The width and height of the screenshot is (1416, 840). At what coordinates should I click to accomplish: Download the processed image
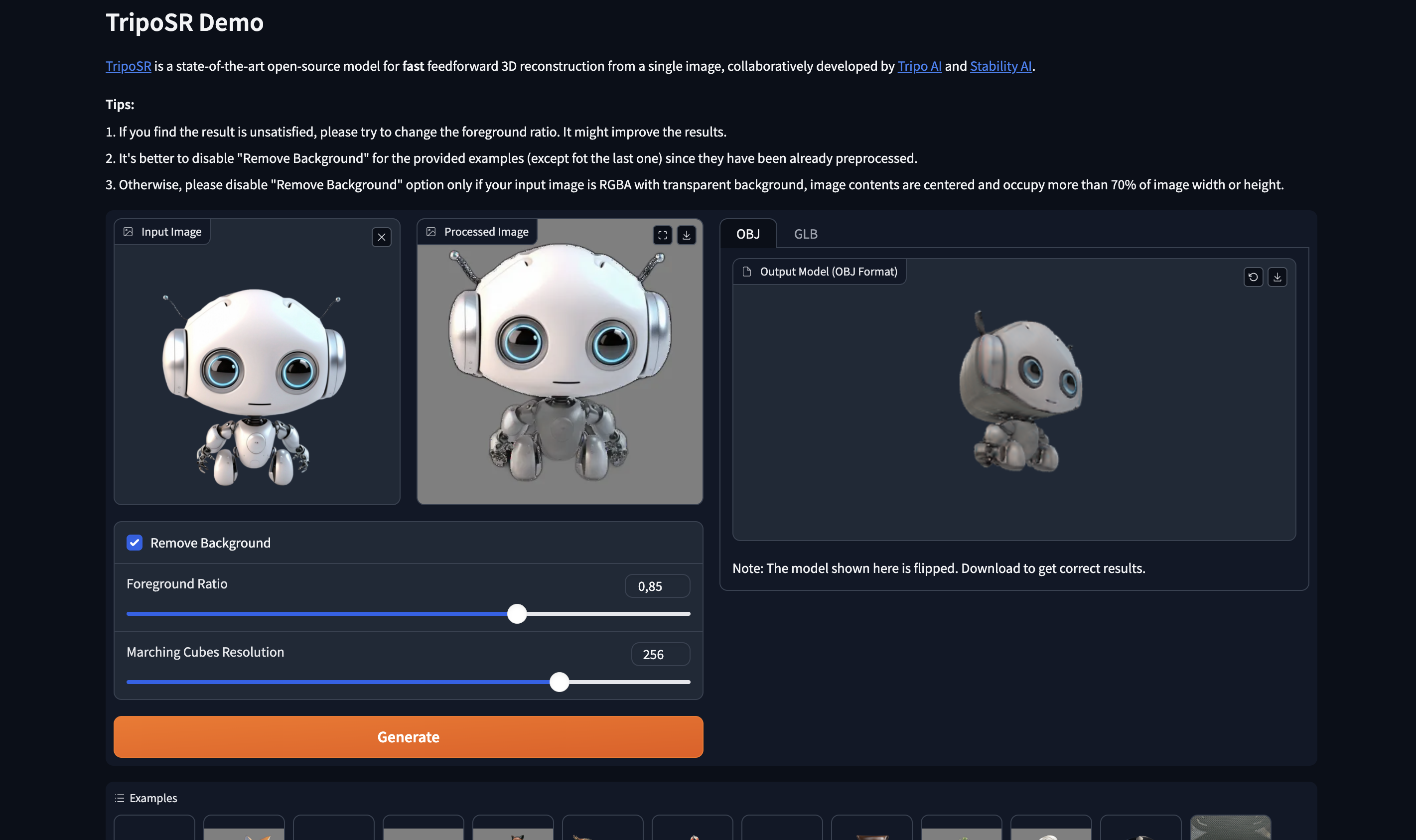(x=687, y=235)
